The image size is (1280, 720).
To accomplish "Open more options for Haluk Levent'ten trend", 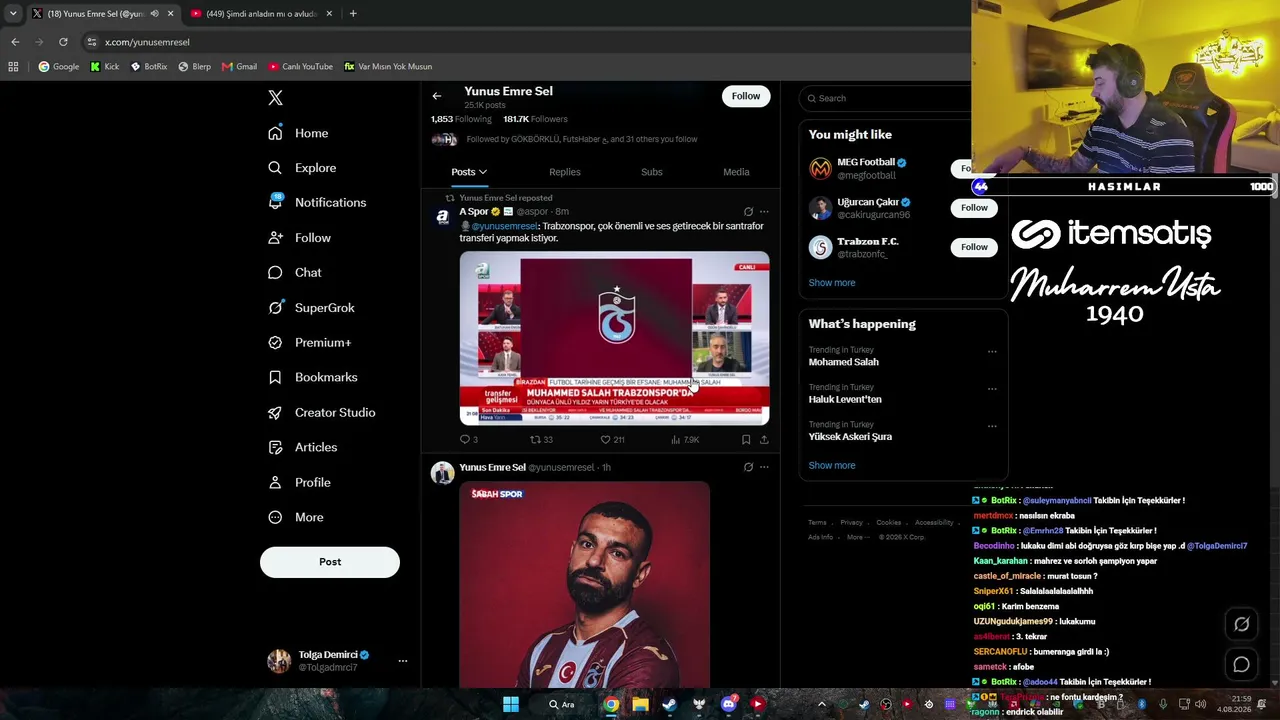I will click(x=992, y=388).
